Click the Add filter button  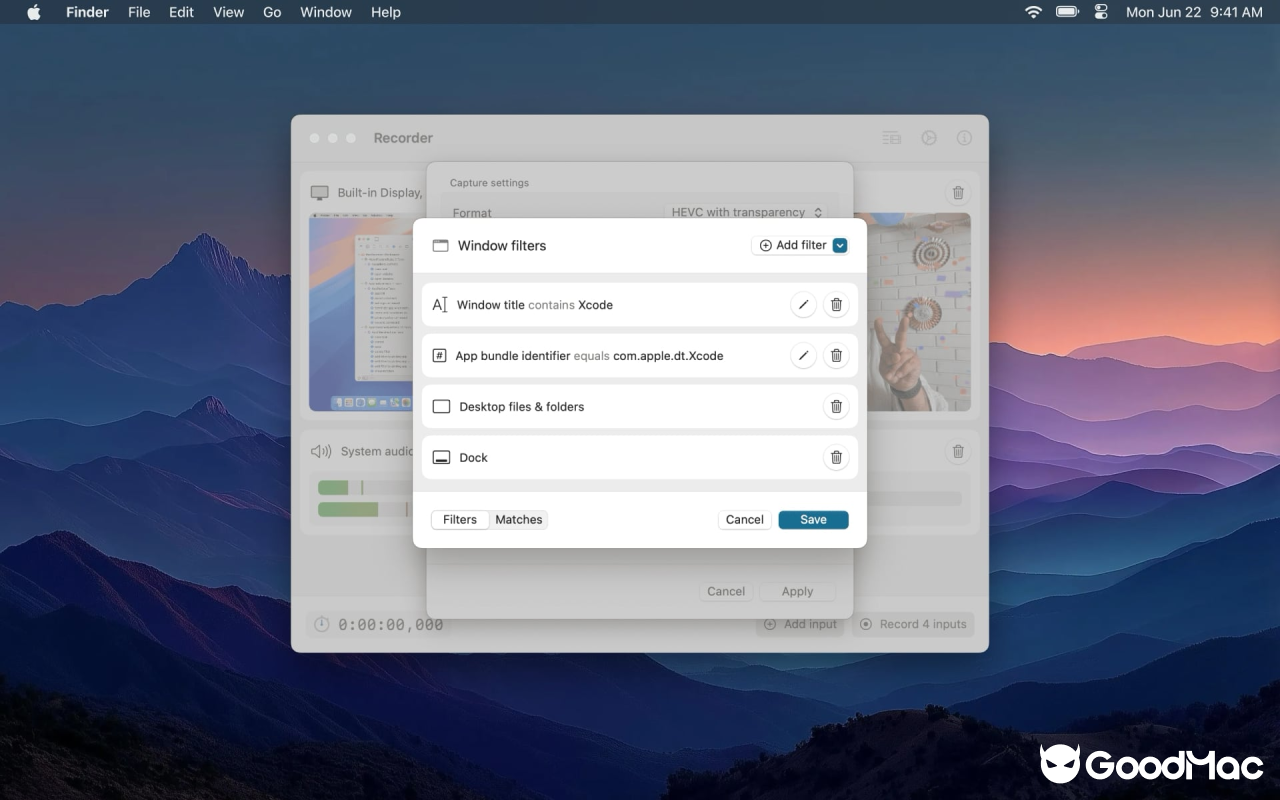click(792, 245)
